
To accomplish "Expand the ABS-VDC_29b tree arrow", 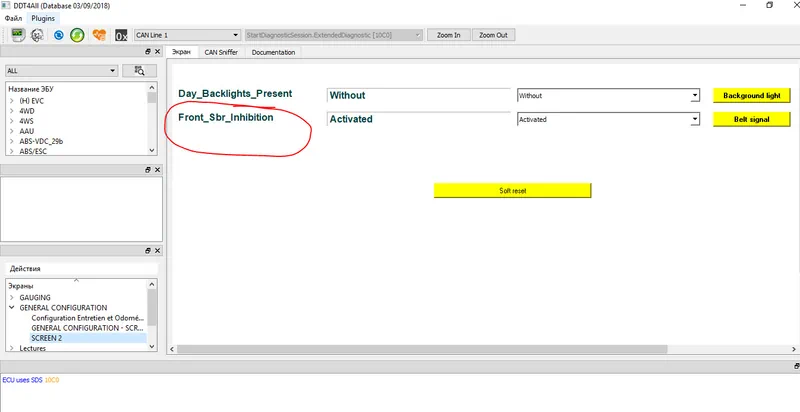I will point(12,141).
